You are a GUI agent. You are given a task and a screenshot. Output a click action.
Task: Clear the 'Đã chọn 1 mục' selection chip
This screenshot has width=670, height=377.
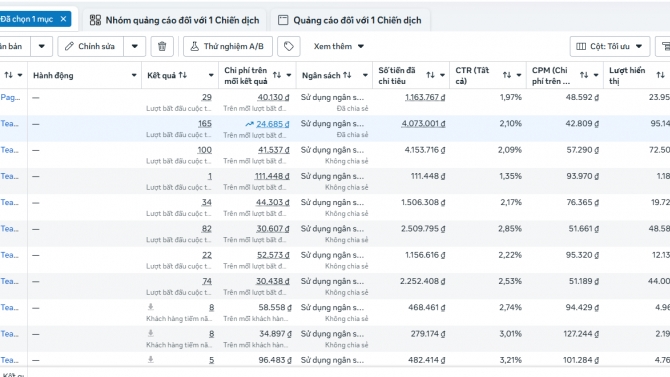tap(63, 19)
